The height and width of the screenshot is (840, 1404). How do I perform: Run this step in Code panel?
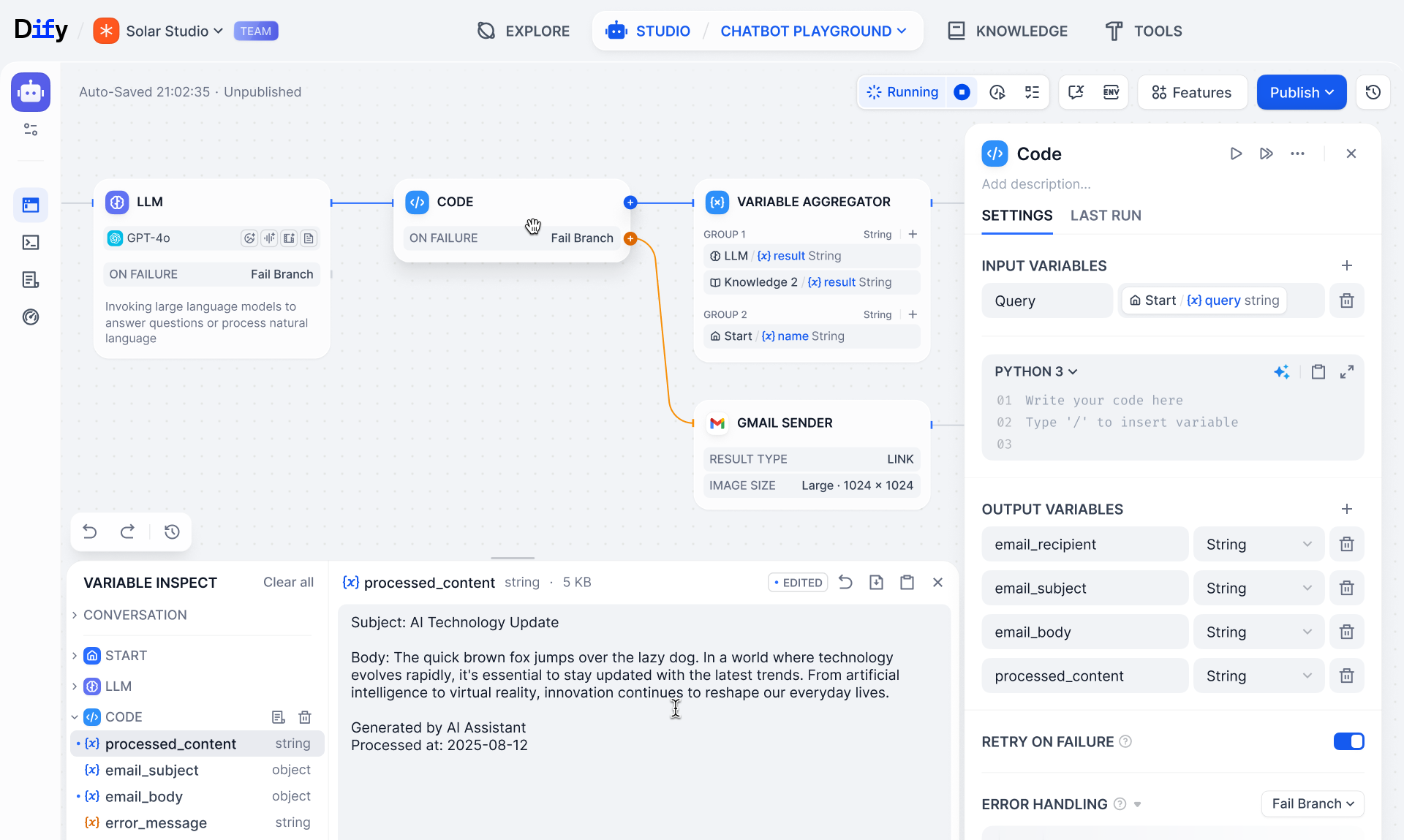[1236, 154]
